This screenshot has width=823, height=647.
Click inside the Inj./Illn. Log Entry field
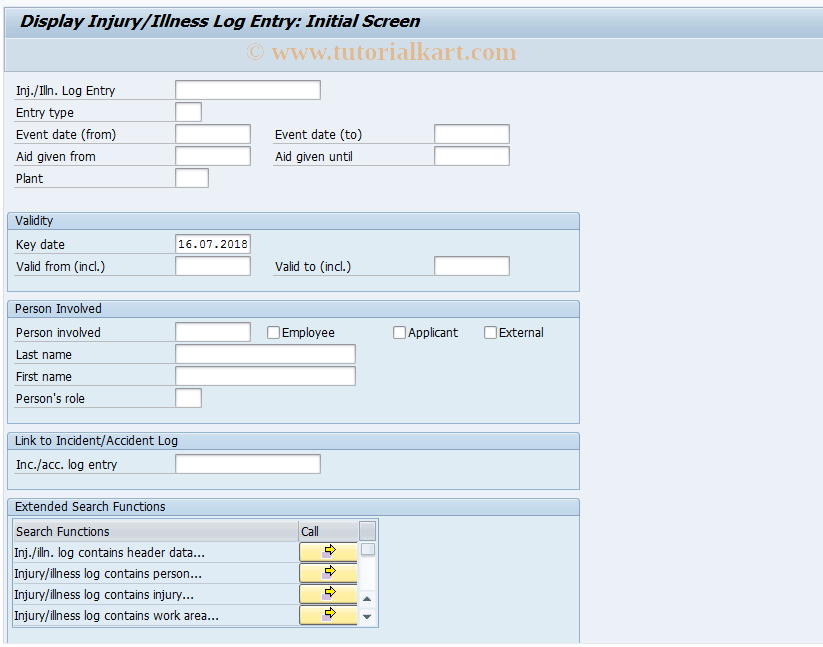click(246, 89)
